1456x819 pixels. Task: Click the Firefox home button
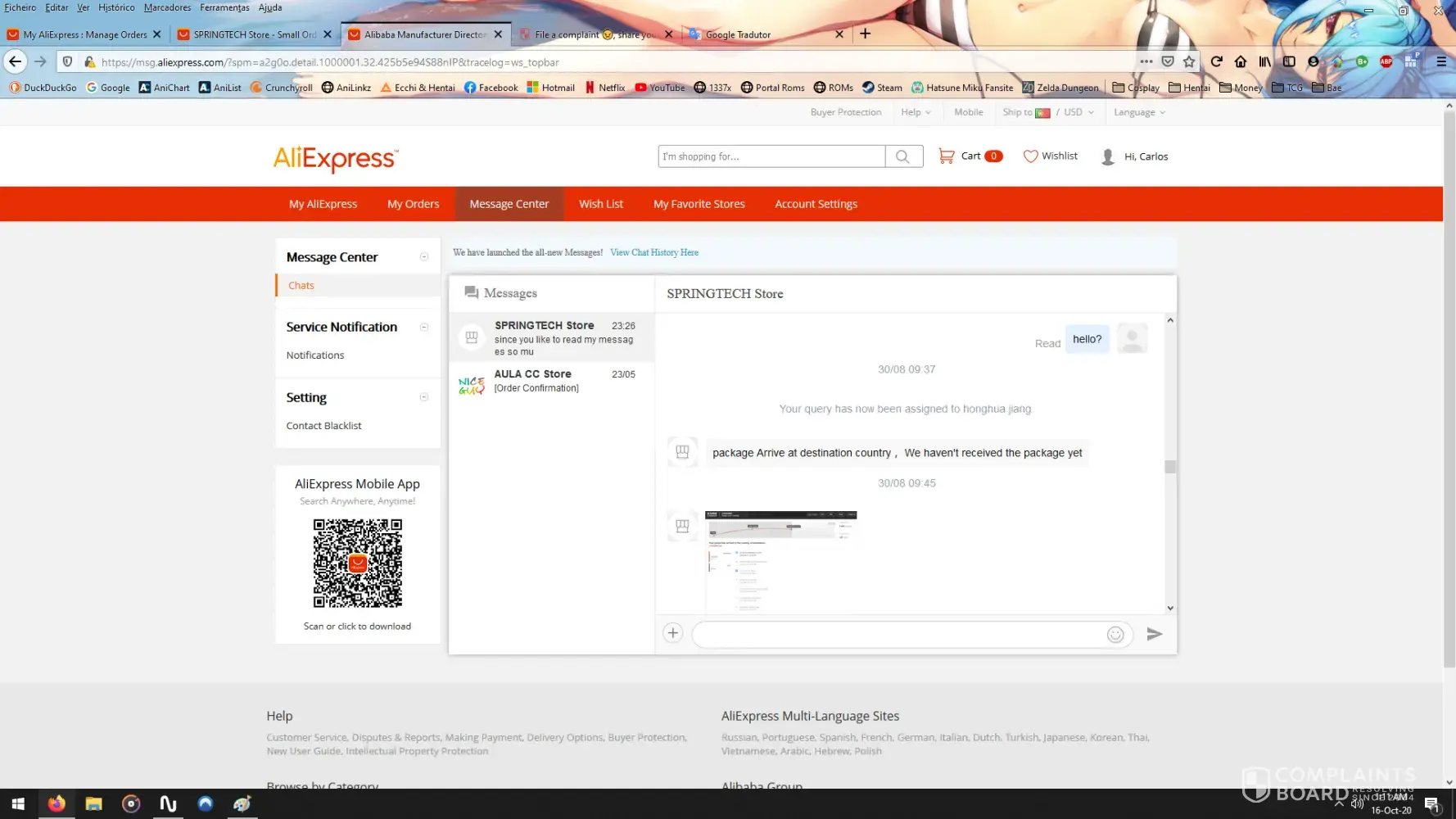1241,61
